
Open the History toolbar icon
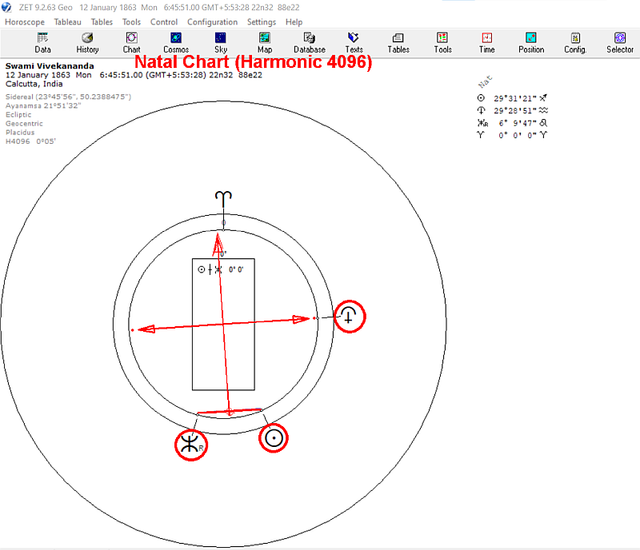87,43
